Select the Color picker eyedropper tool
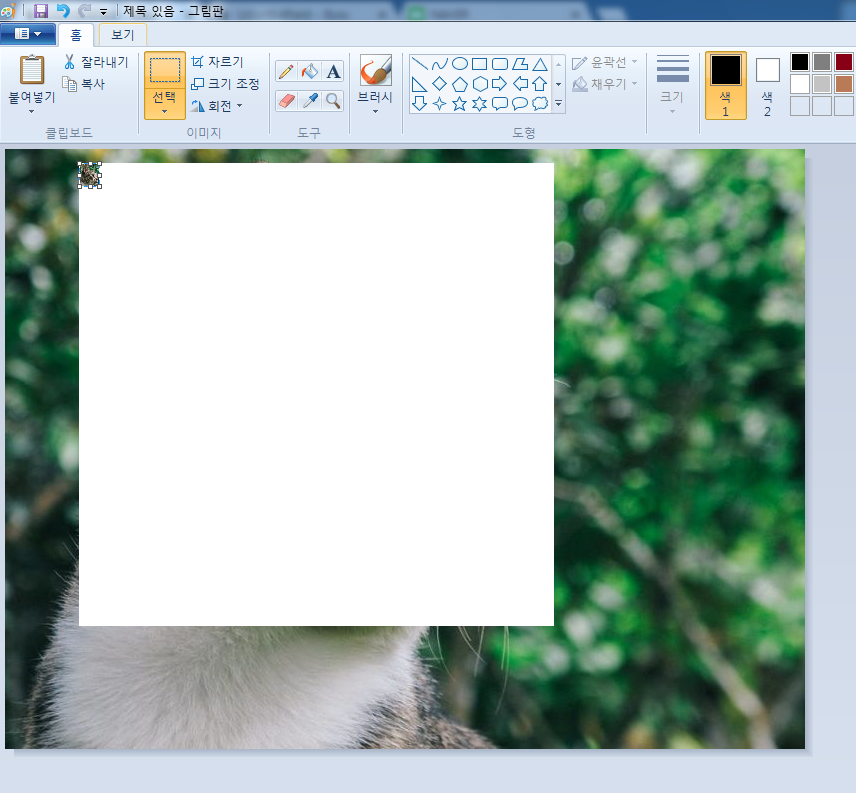This screenshot has width=856, height=793. tap(310, 101)
